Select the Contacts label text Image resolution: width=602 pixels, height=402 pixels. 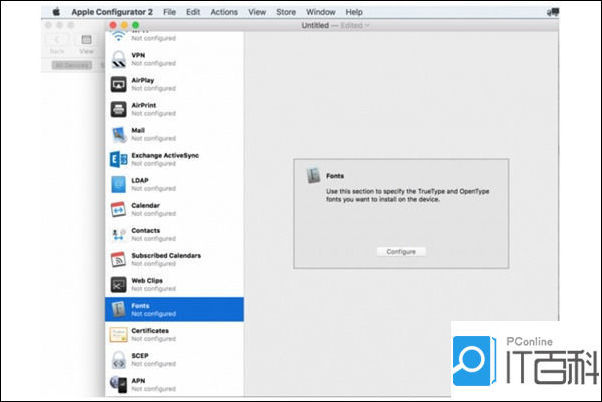click(x=146, y=230)
